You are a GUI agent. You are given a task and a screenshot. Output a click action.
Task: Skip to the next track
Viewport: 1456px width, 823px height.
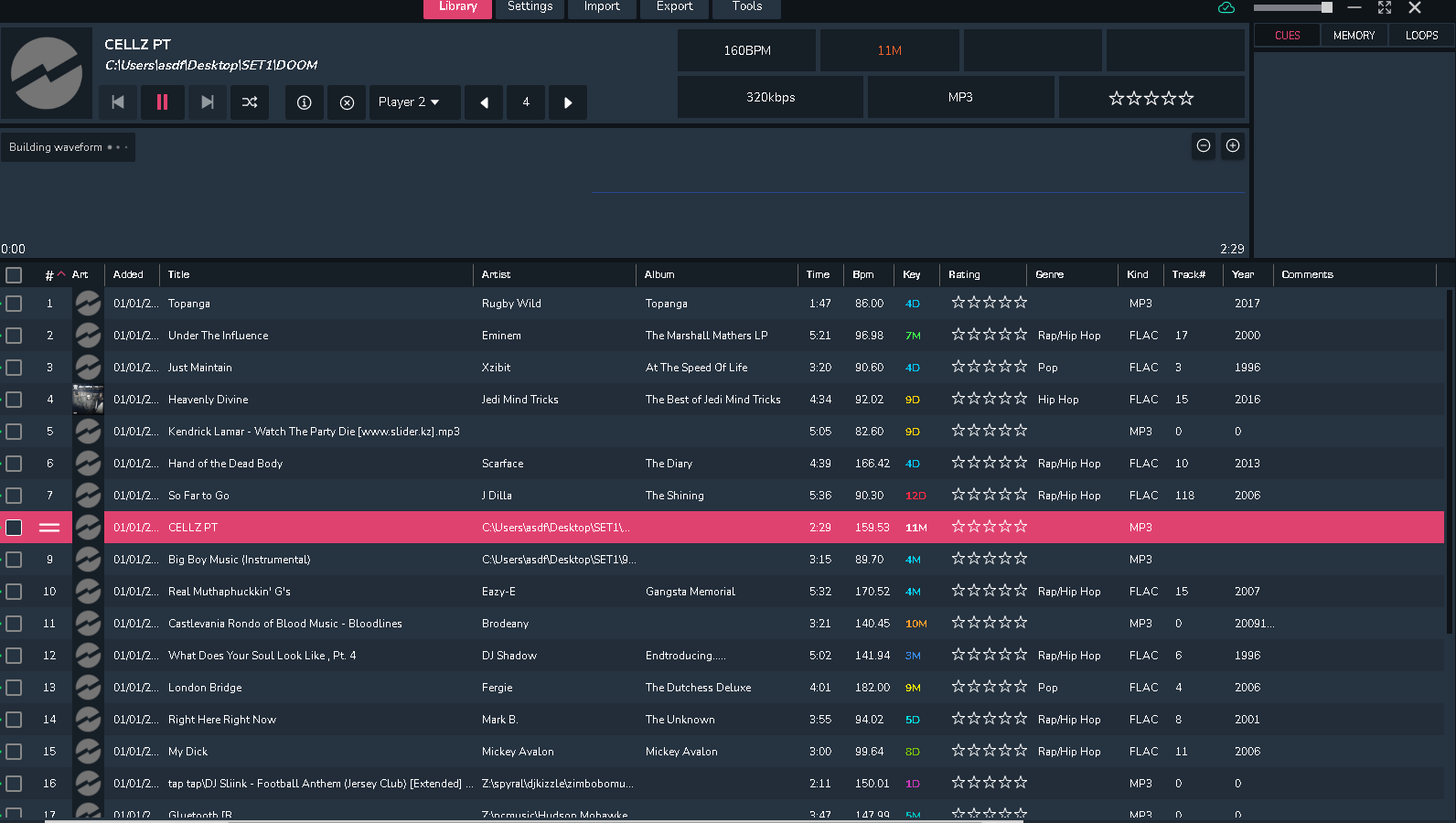tap(208, 102)
